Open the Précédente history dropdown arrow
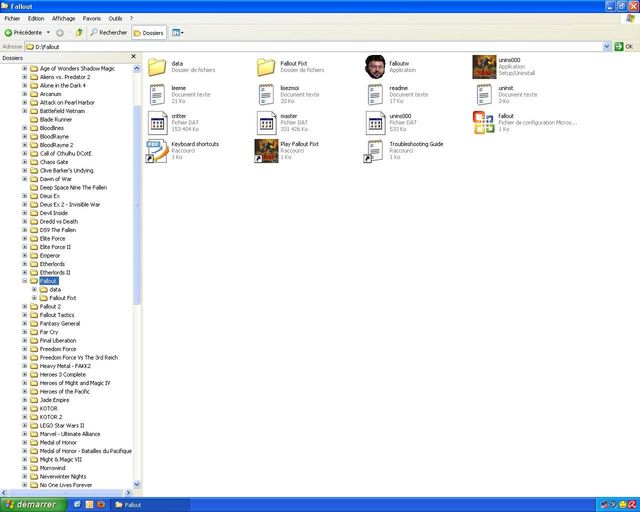The image size is (640, 512). point(48,33)
